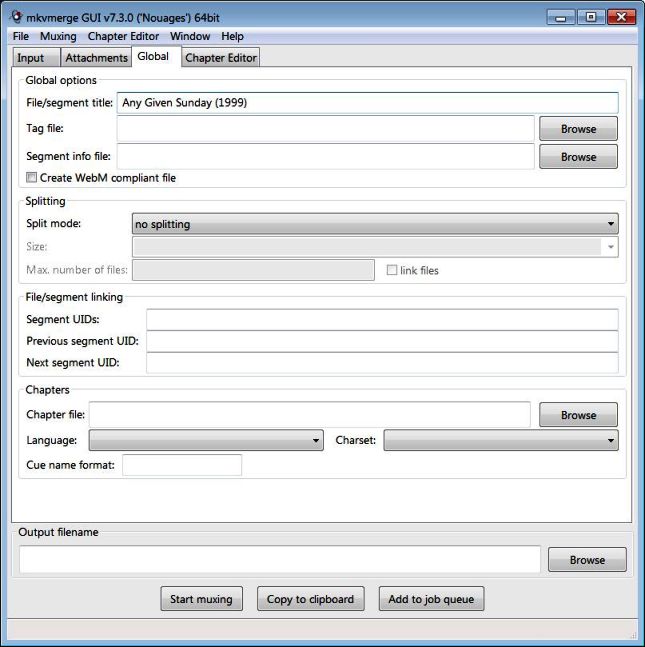Open the Window menu
The height and width of the screenshot is (647, 645).
190,36
